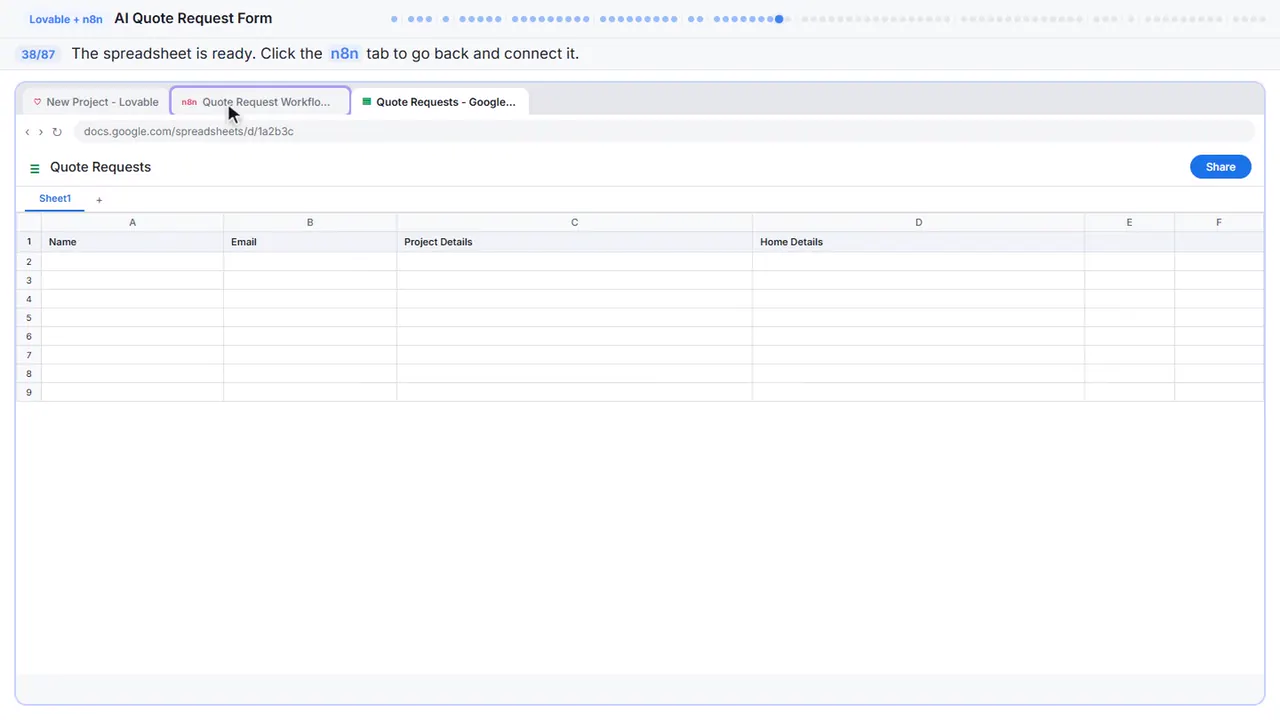Click empty cell B2 under Email
The width and height of the screenshot is (1280, 720).
310,261
